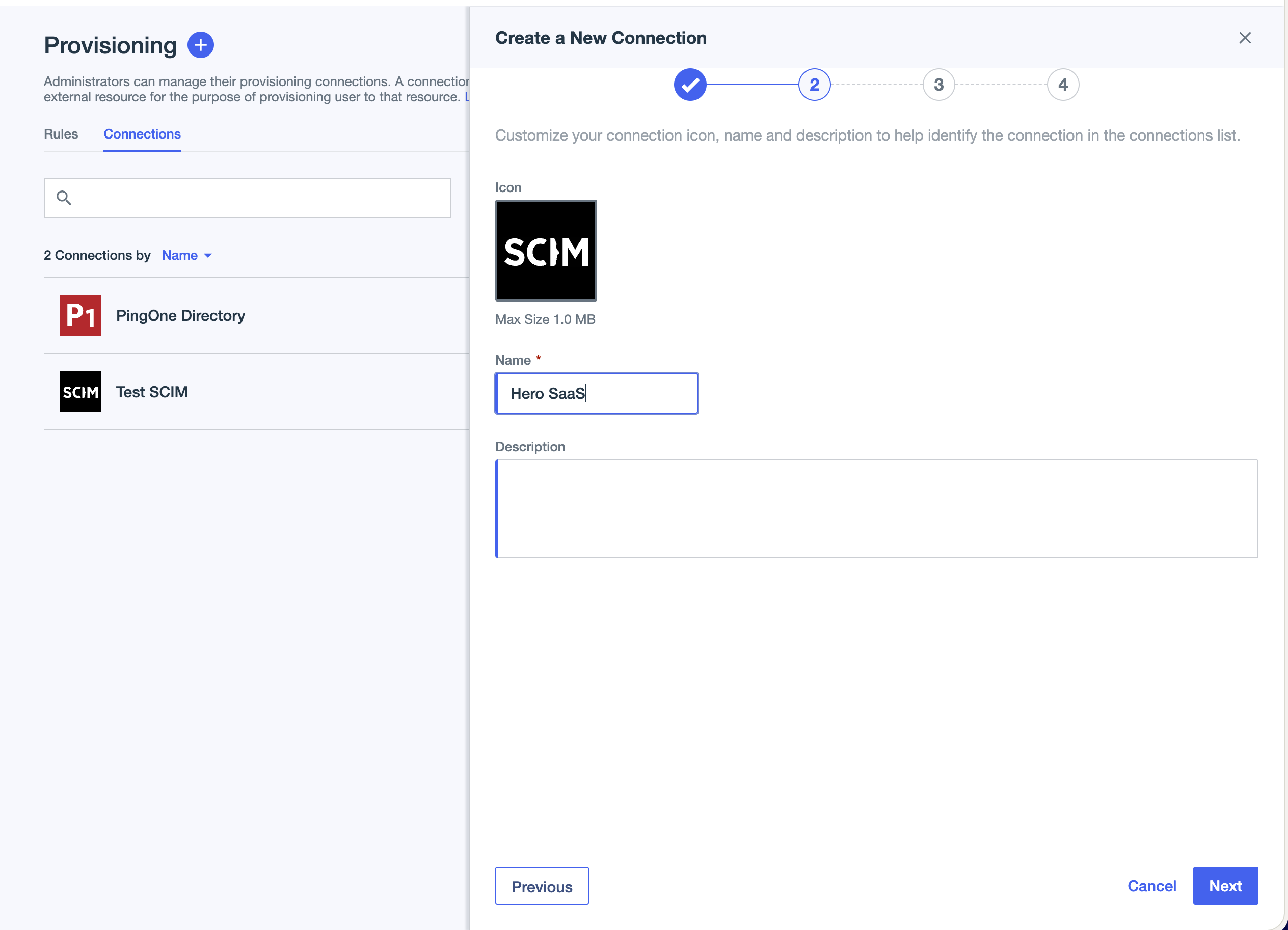Expand the connections sorting options
This screenshot has width=1288, height=930.
click(186, 255)
